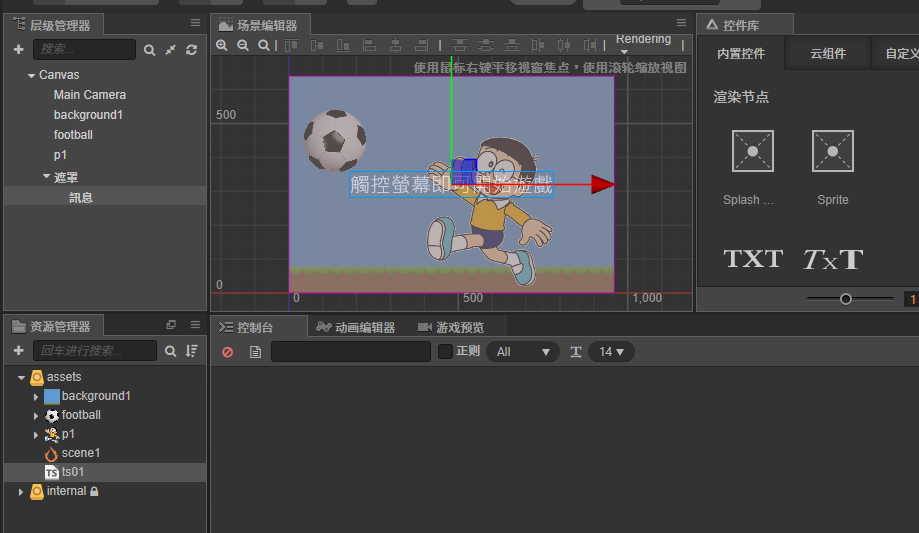The width and height of the screenshot is (919, 533).
Task: Align selected nodes to left edge
Action: coord(369,45)
